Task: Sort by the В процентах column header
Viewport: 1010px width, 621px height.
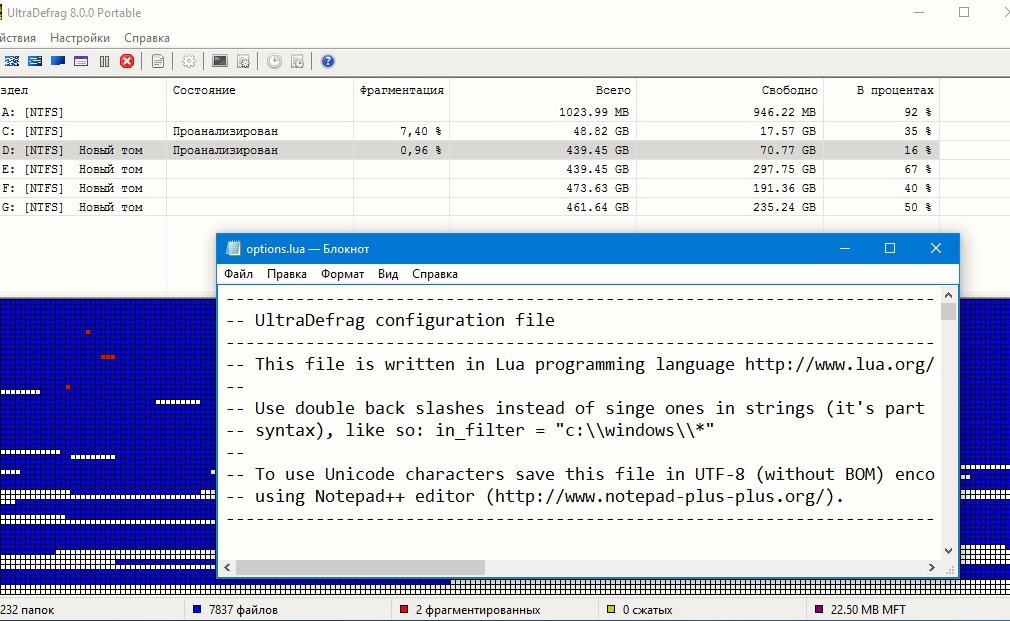Action: (x=881, y=90)
